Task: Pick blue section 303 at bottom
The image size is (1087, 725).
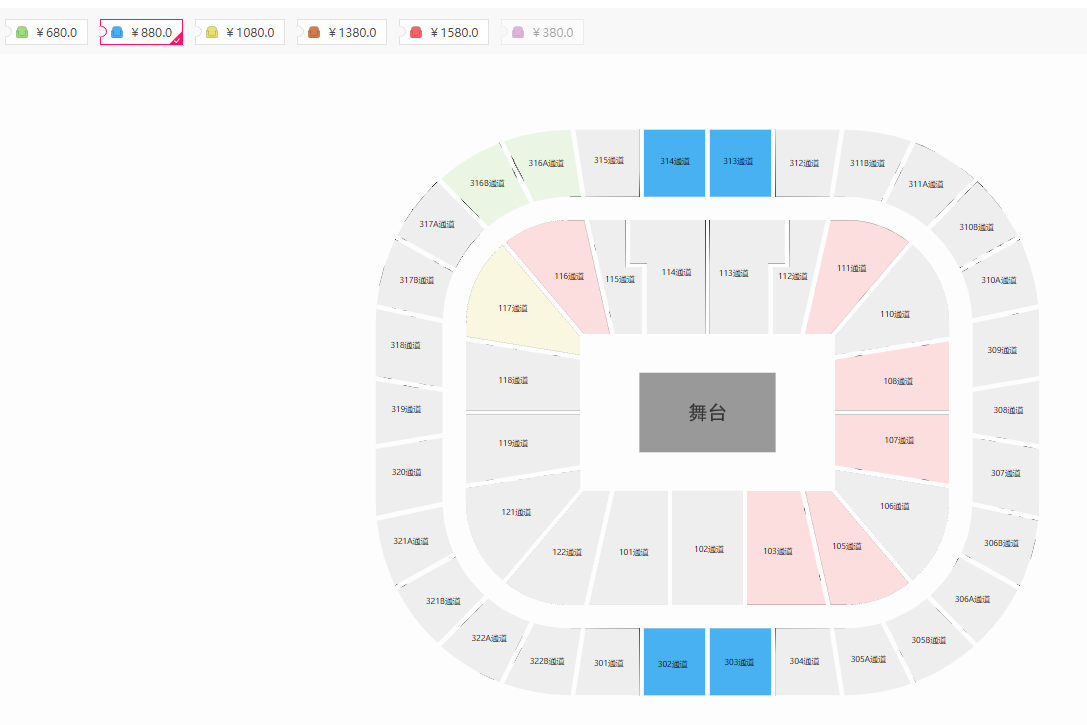Action: coord(740,662)
